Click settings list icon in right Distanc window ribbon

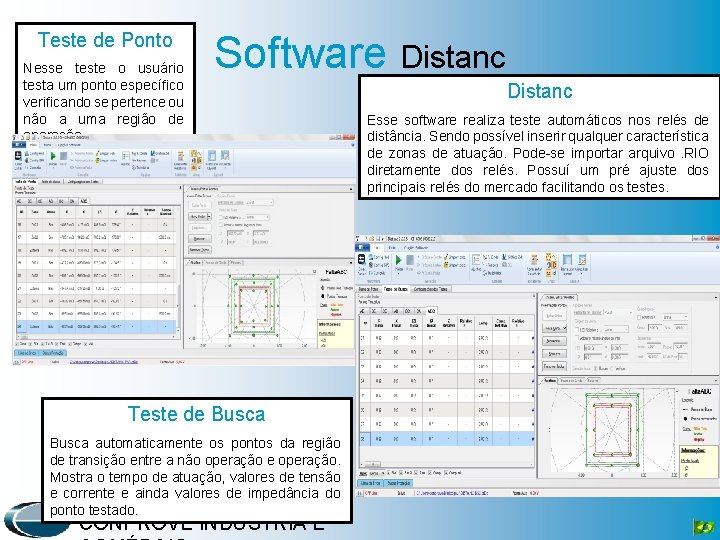click(476, 259)
